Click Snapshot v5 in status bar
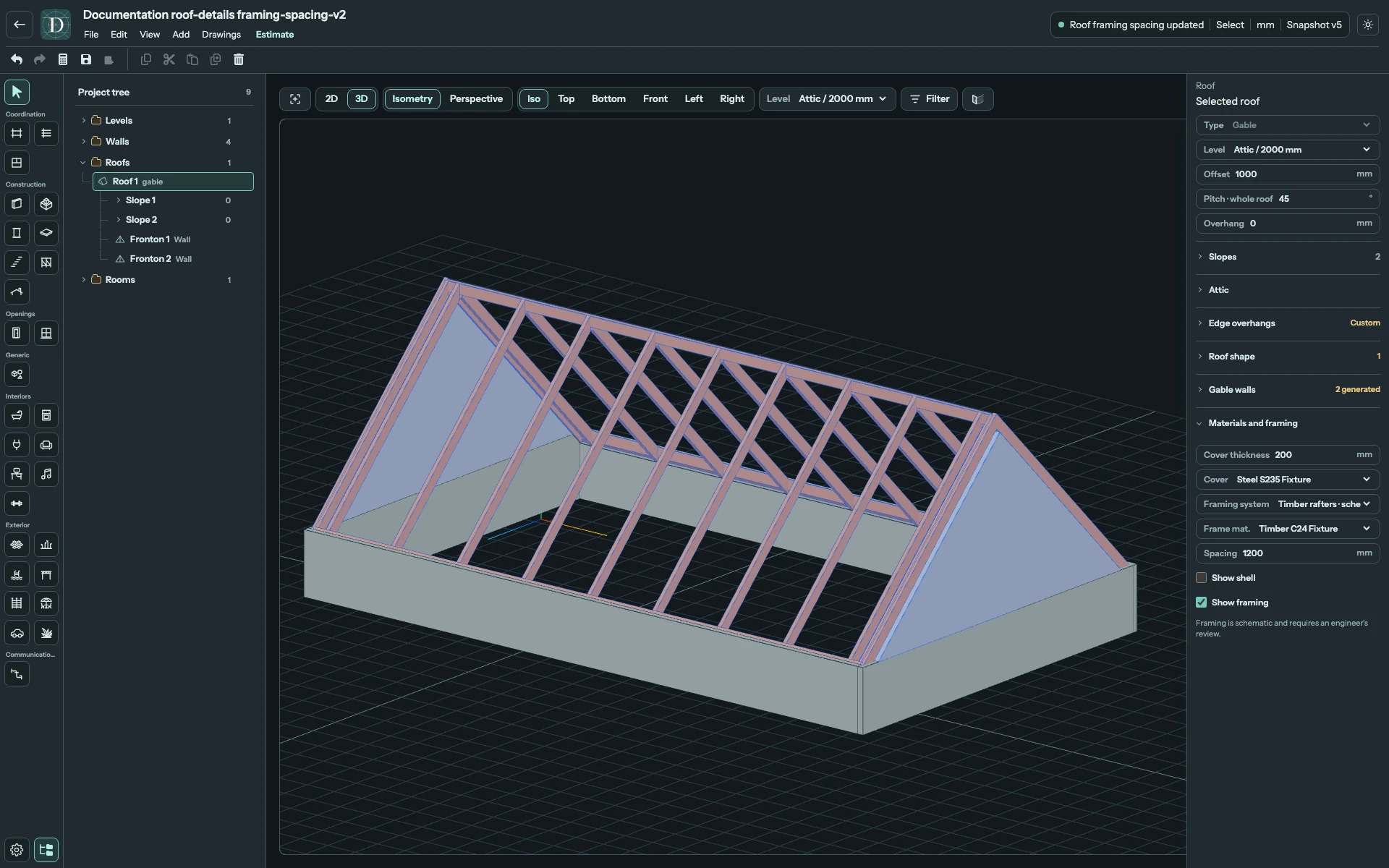The image size is (1389, 868). tap(1314, 25)
